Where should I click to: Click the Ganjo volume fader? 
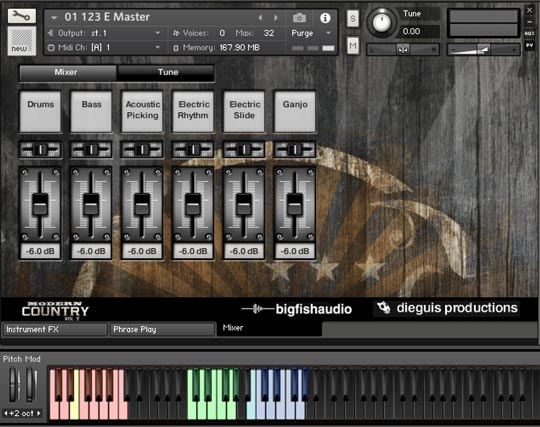(295, 204)
